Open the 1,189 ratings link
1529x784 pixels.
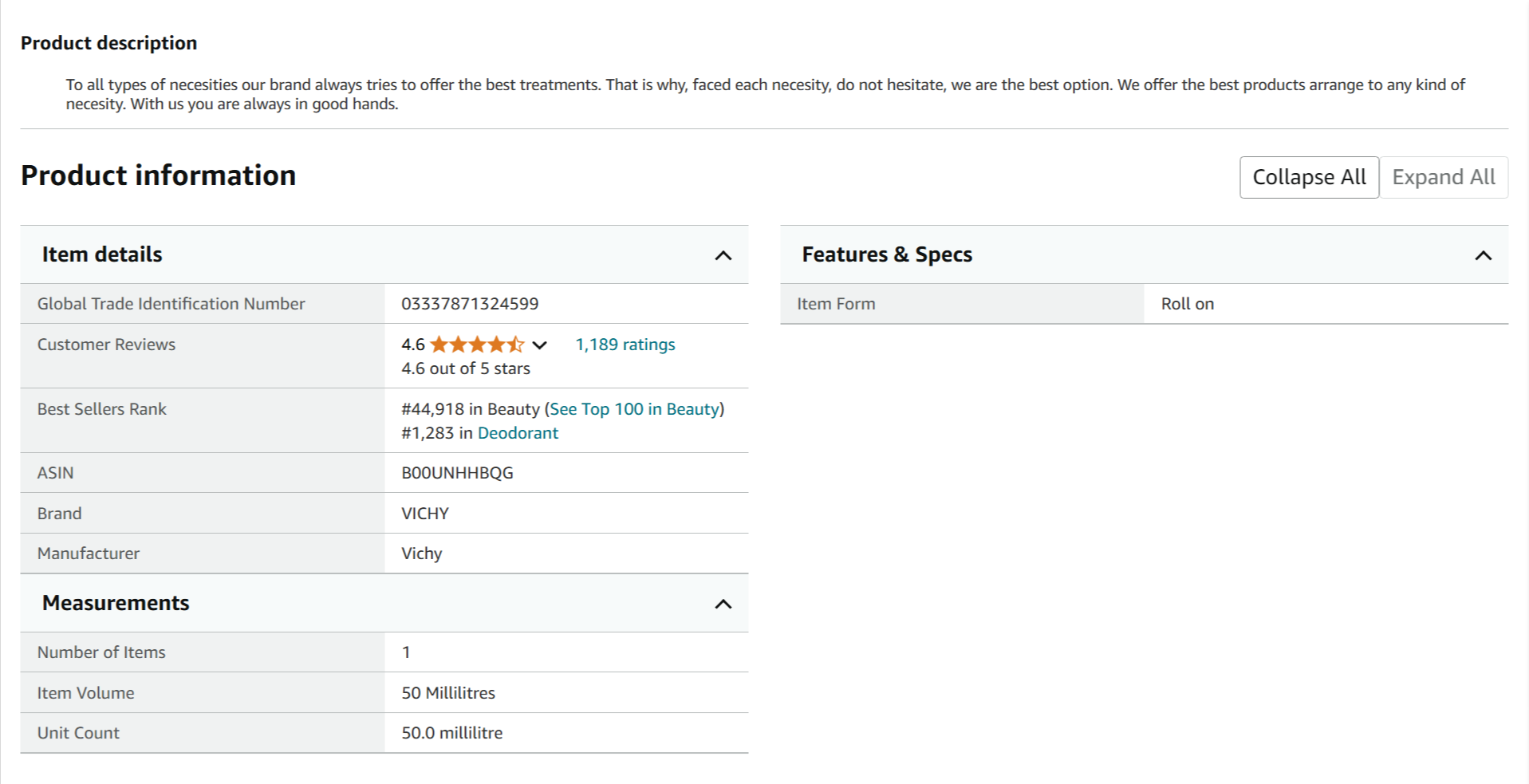tap(625, 345)
